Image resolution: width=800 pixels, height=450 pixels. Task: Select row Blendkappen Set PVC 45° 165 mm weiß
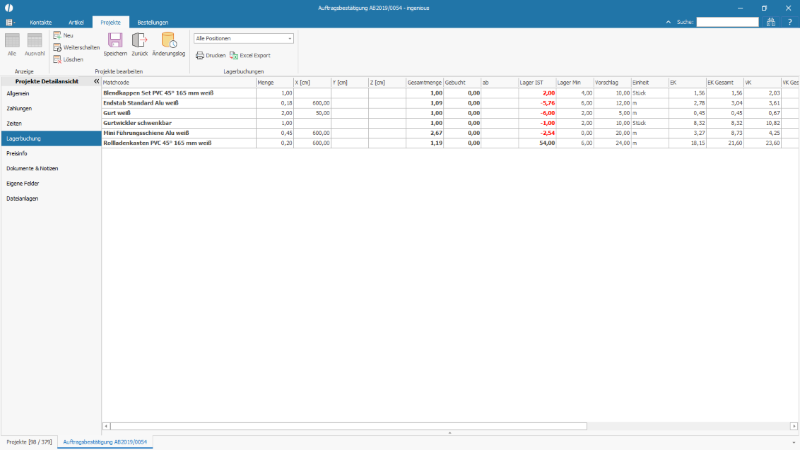[450, 93]
